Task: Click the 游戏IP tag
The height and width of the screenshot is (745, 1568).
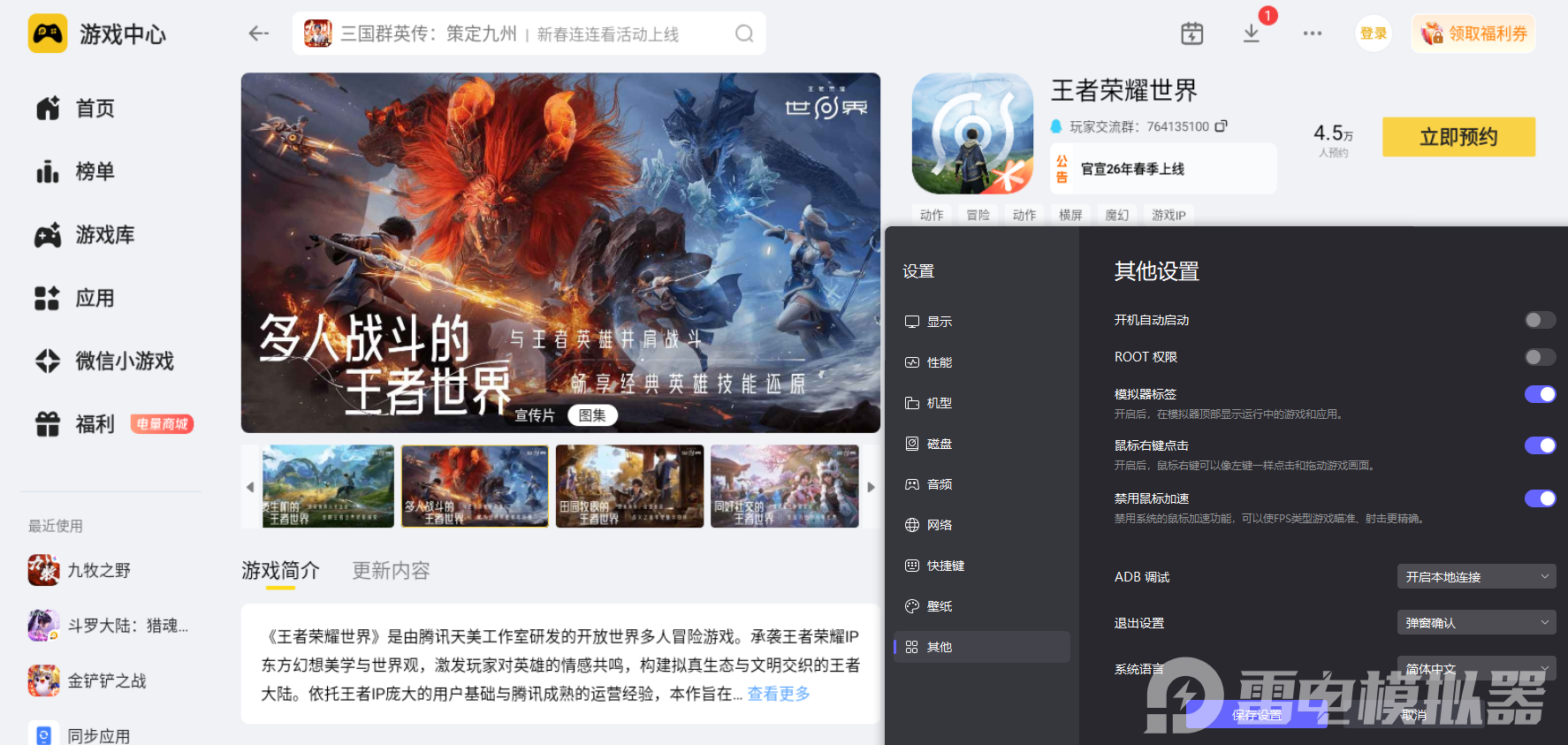Action: [x=1168, y=215]
